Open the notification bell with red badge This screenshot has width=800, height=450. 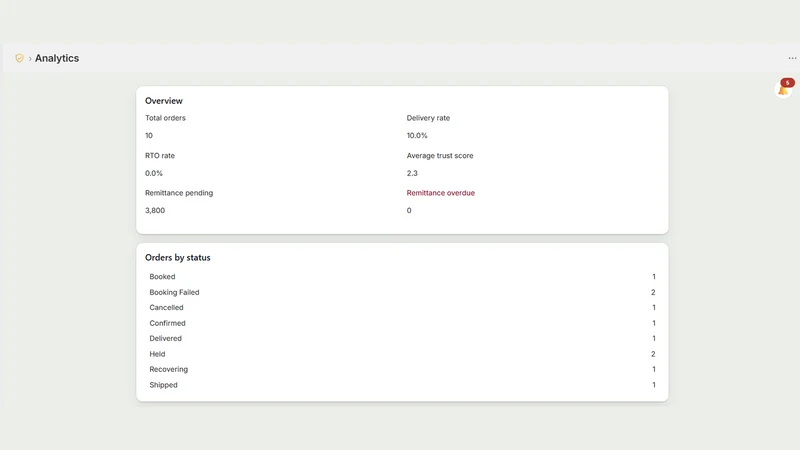(x=784, y=89)
